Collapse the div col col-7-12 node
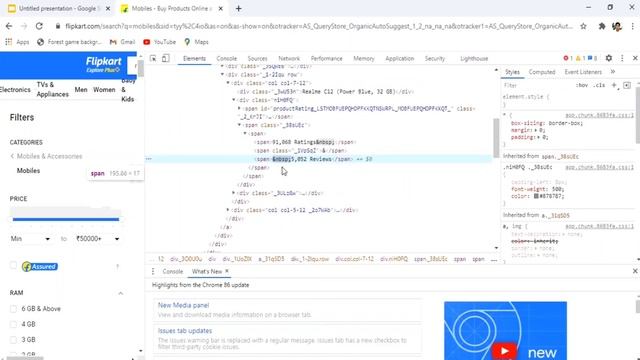 [228, 83]
